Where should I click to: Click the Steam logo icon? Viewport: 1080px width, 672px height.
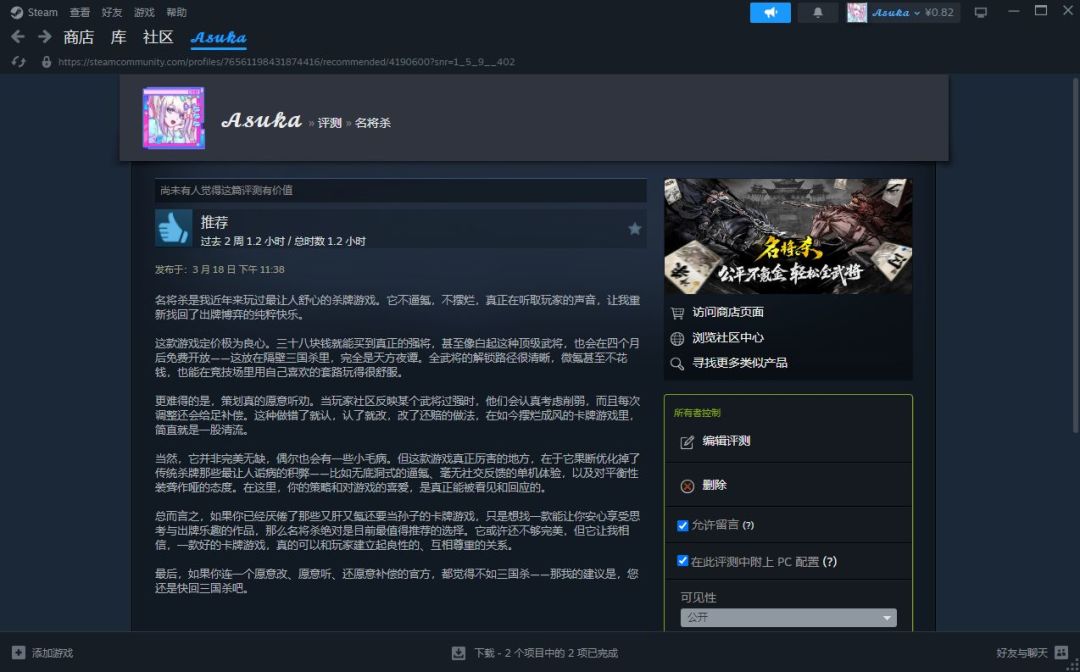(x=17, y=12)
